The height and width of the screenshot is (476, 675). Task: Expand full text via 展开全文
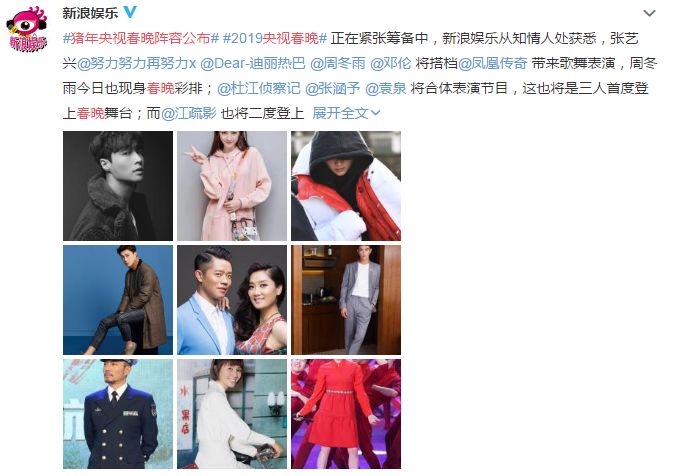point(347,113)
